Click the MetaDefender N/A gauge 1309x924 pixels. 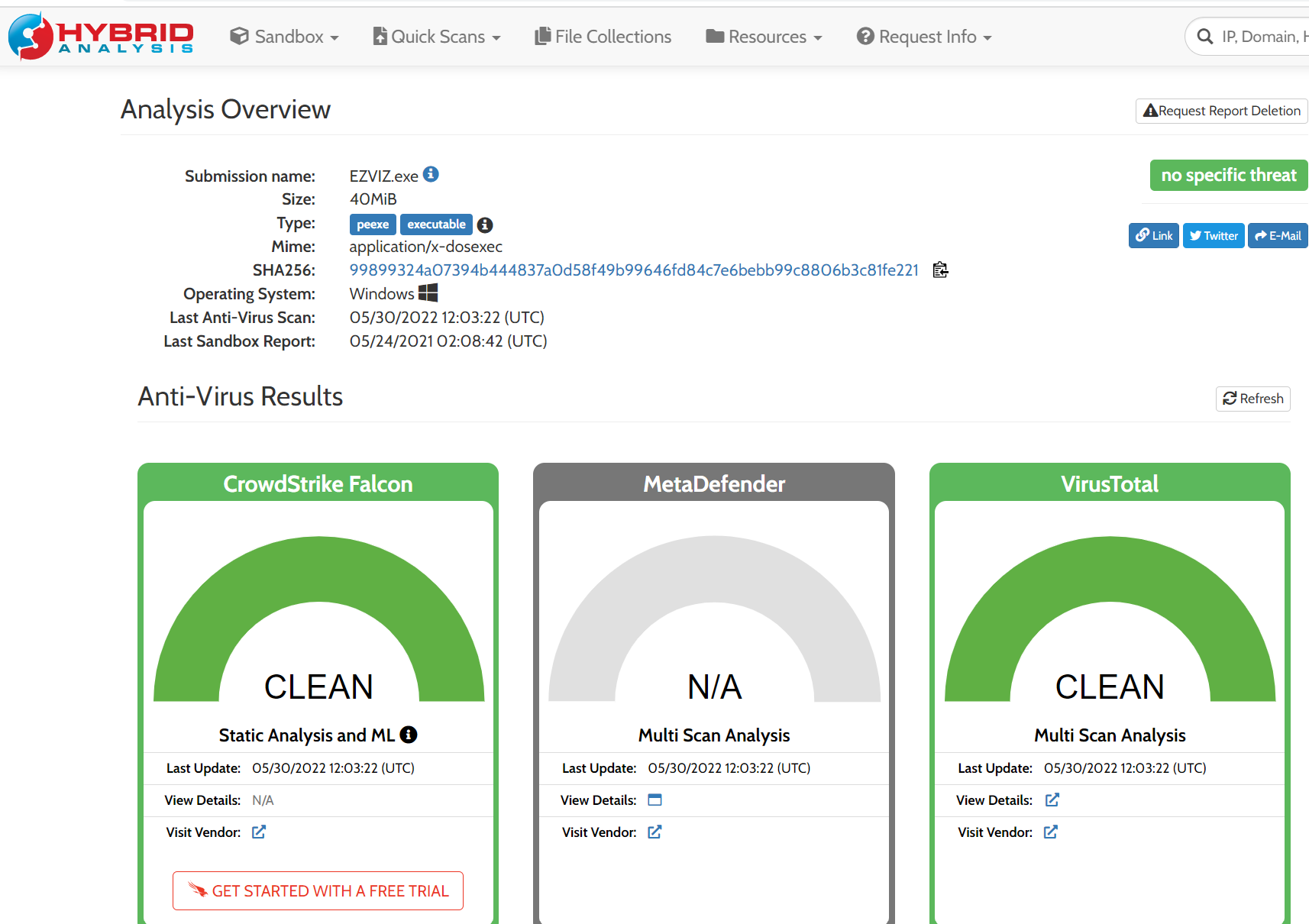pyautogui.click(x=714, y=619)
